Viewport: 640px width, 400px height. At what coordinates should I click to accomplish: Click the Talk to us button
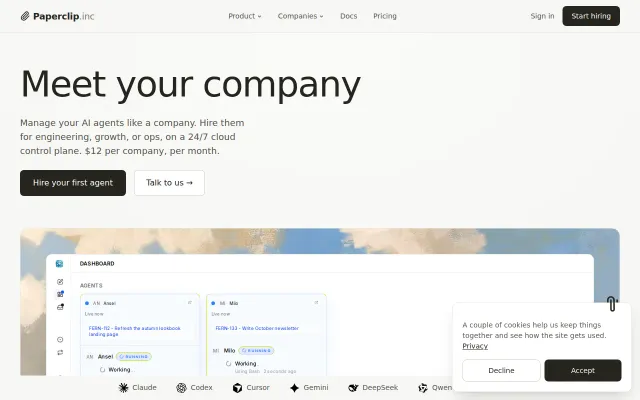(169, 183)
